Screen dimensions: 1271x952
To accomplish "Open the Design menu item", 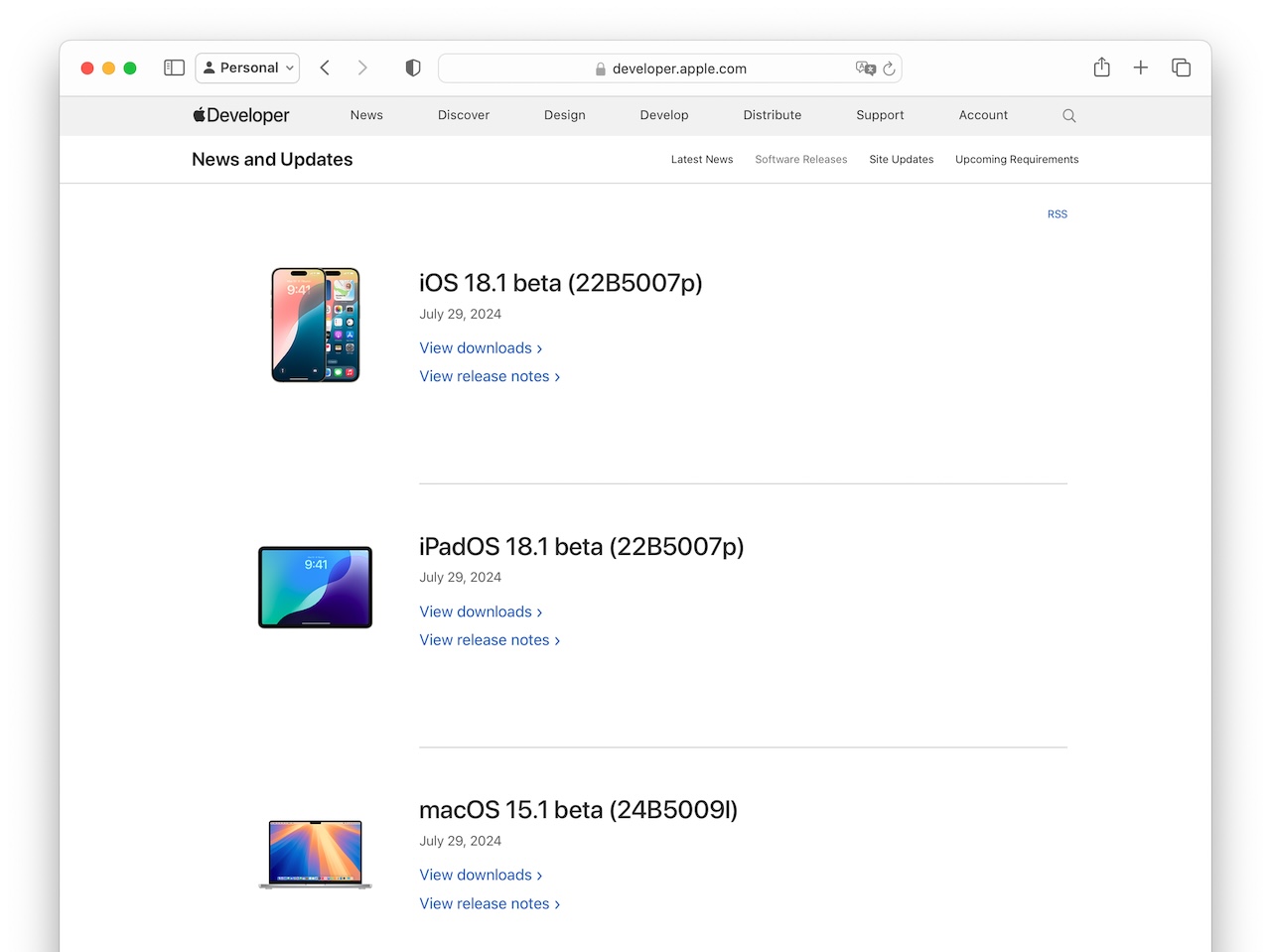I will [565, 115].
